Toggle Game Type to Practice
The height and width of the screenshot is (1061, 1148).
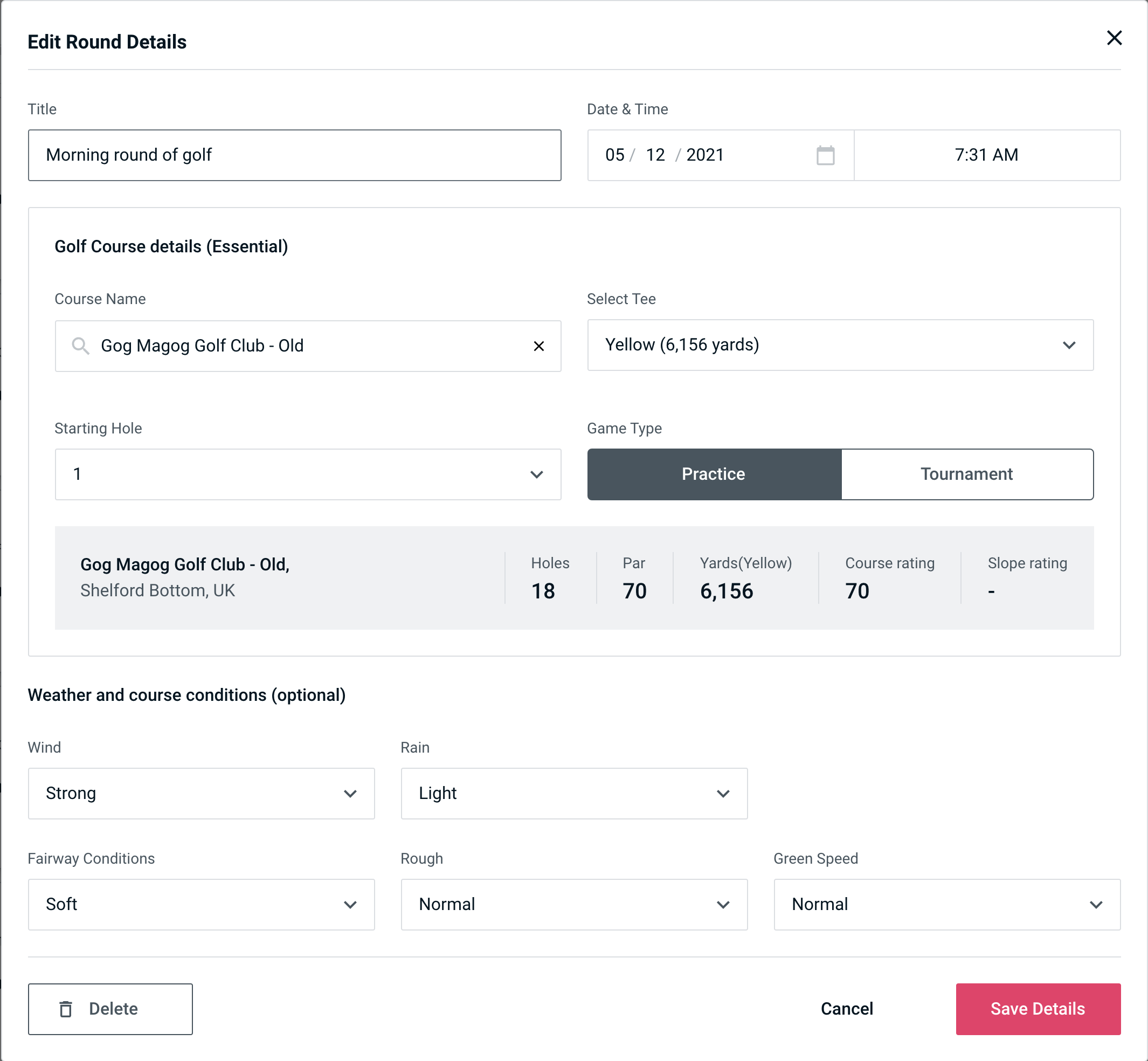pos(713,474)
